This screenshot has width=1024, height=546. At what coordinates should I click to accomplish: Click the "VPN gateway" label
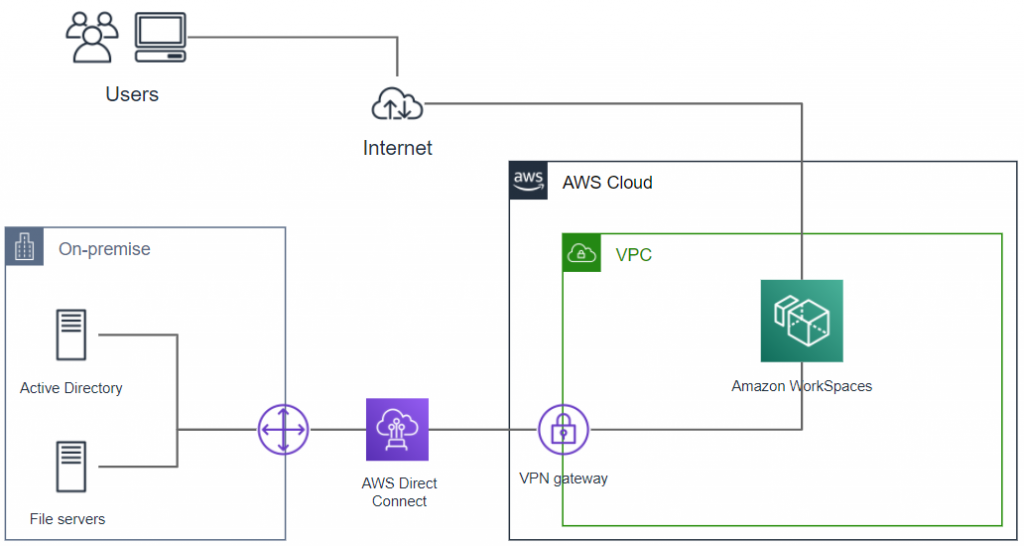(563, 479)
